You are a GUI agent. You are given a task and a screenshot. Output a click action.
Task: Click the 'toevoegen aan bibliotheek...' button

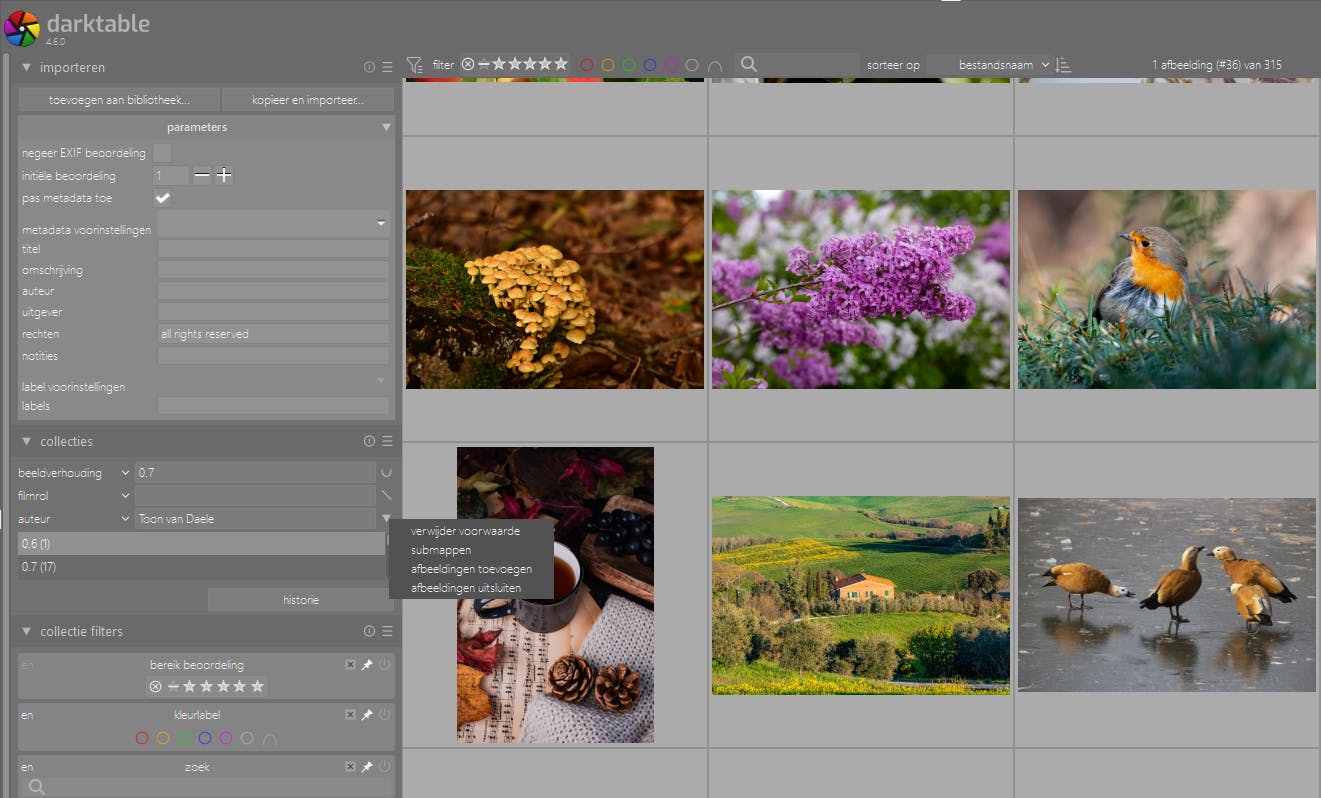119,100
